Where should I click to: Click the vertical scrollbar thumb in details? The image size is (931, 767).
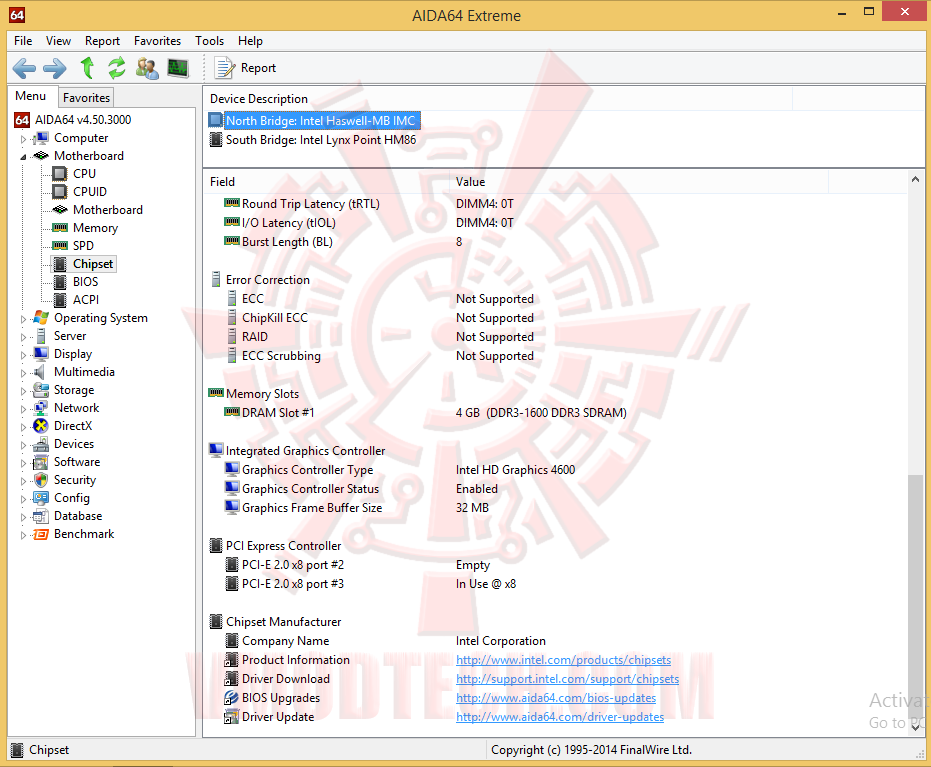[915, 597]
